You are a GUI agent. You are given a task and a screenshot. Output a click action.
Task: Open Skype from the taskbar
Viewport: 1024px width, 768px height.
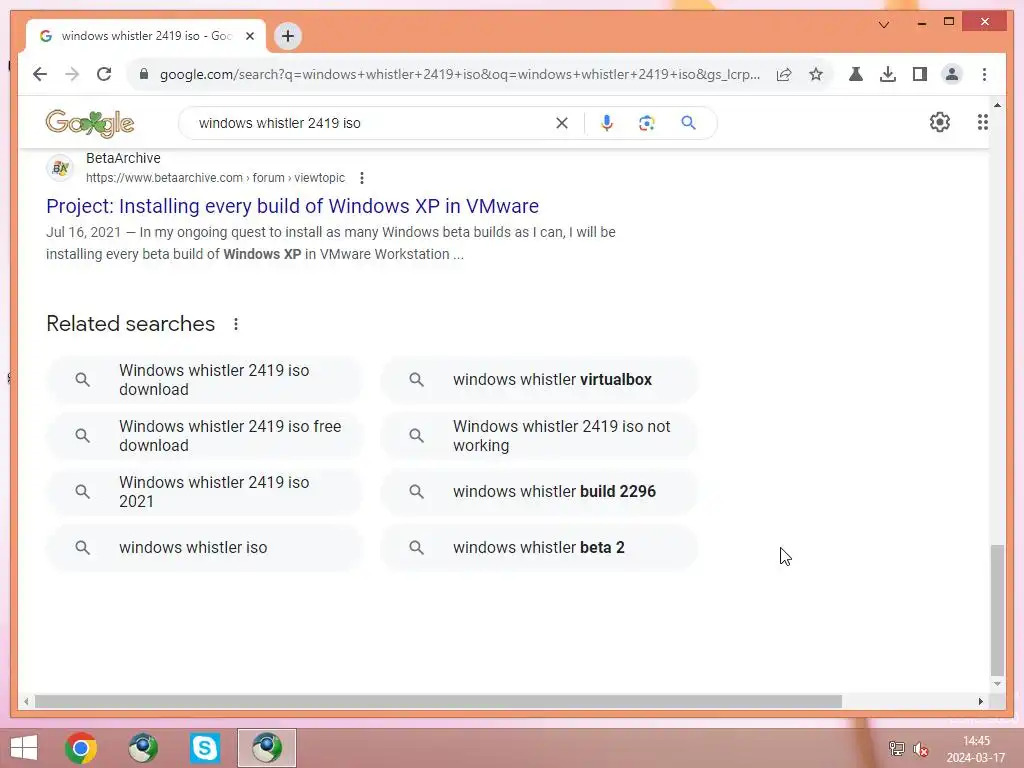pos(205,748)
